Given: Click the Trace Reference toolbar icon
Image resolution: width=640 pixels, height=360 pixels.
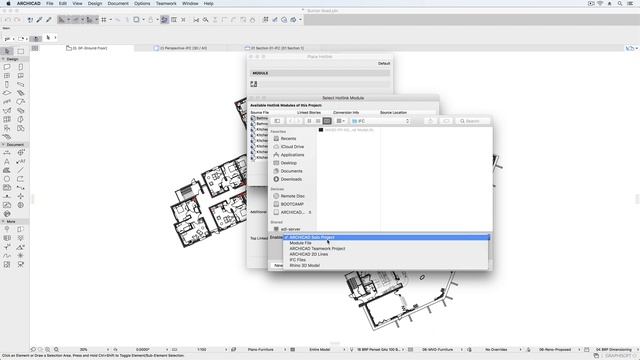Looking at the screenshot, I should (164, 20).
